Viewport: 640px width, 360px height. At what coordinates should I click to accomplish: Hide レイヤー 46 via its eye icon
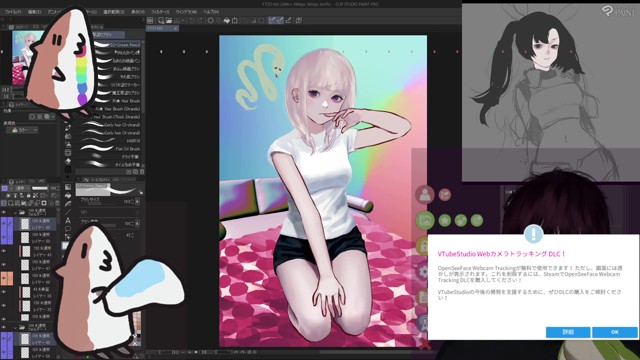[x=4, y=278]
